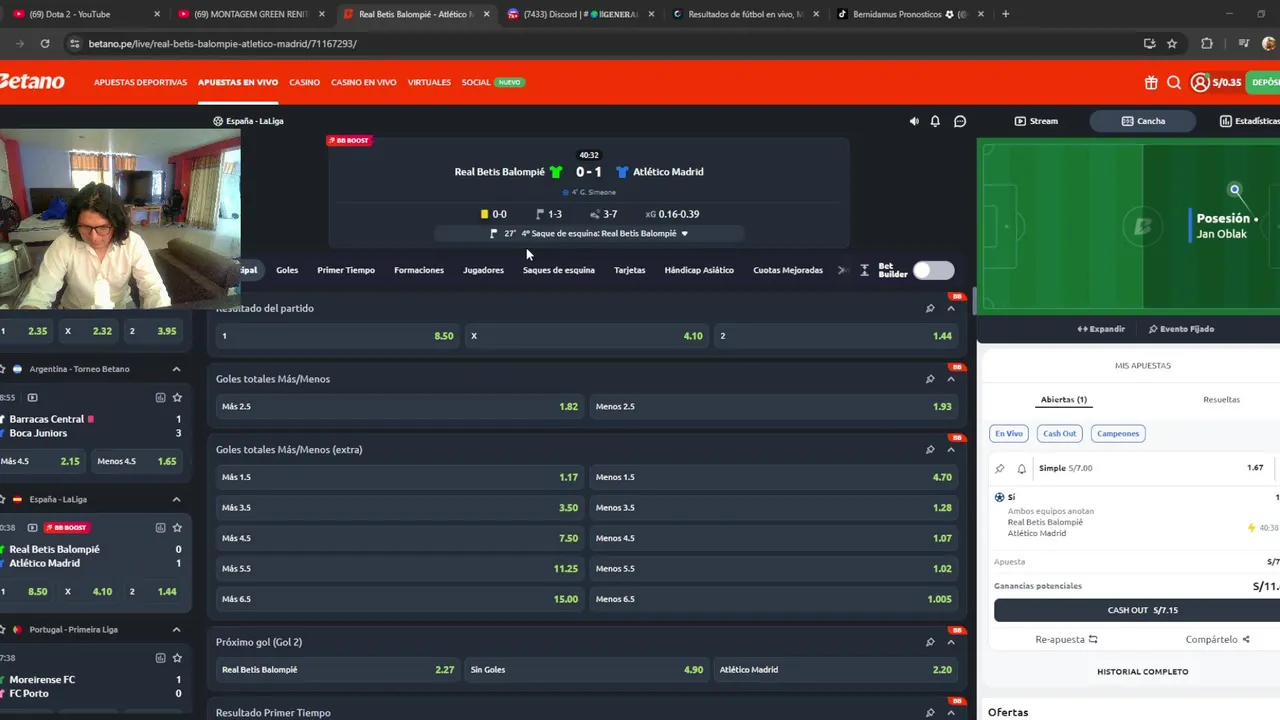Collapse España - LaLiga league in sidebar
1280x720 pixels.
176,499
